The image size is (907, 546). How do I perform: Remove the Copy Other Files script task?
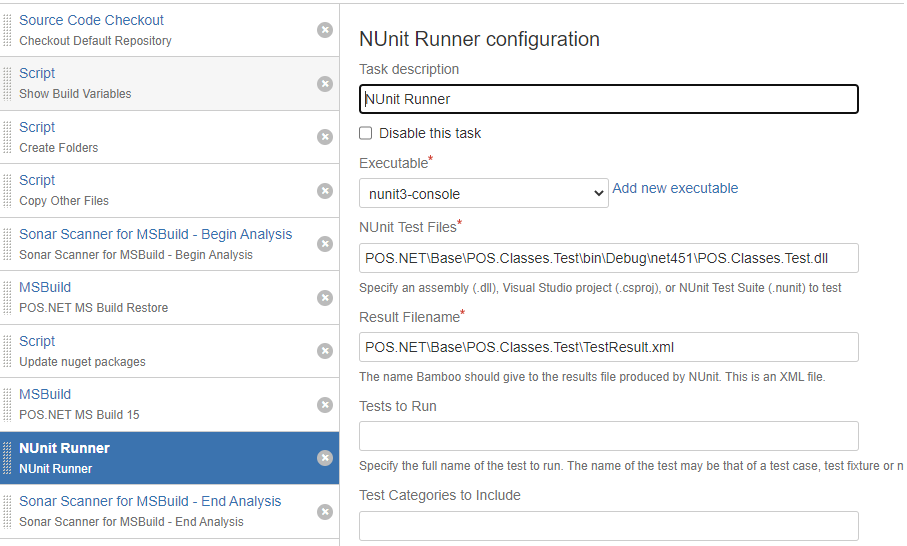(x=325, y=191)
